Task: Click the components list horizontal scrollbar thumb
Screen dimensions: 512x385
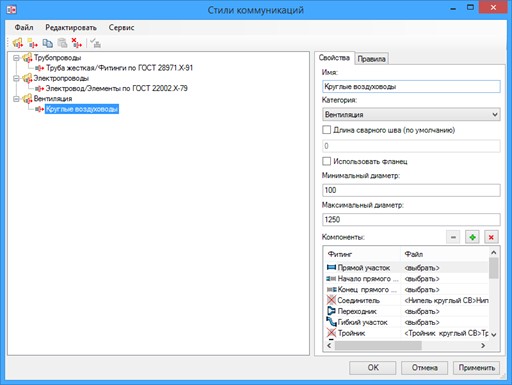Action: tap(378, 346)
